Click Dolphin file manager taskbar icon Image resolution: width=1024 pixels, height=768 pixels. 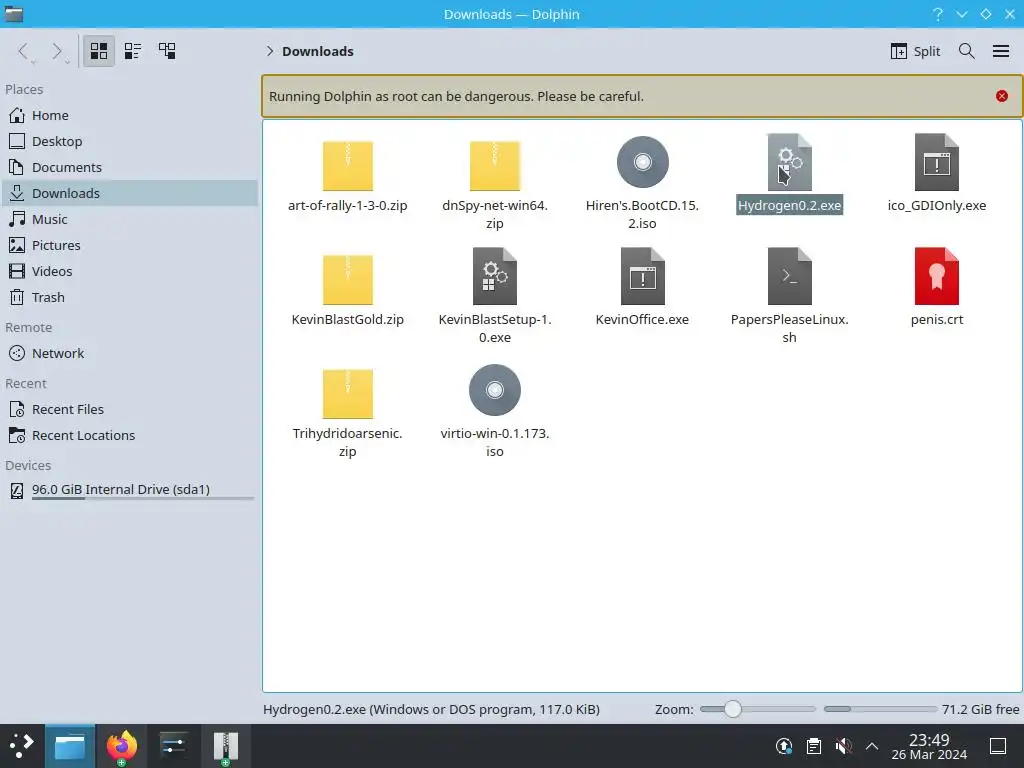(70, 746)
